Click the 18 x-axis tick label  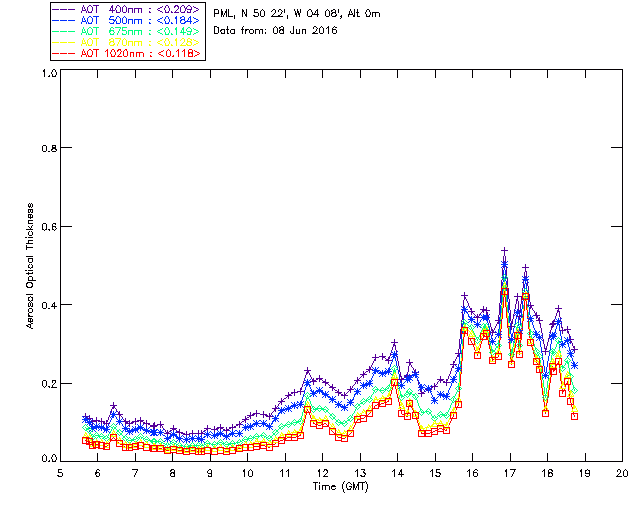tap(548, 473)
